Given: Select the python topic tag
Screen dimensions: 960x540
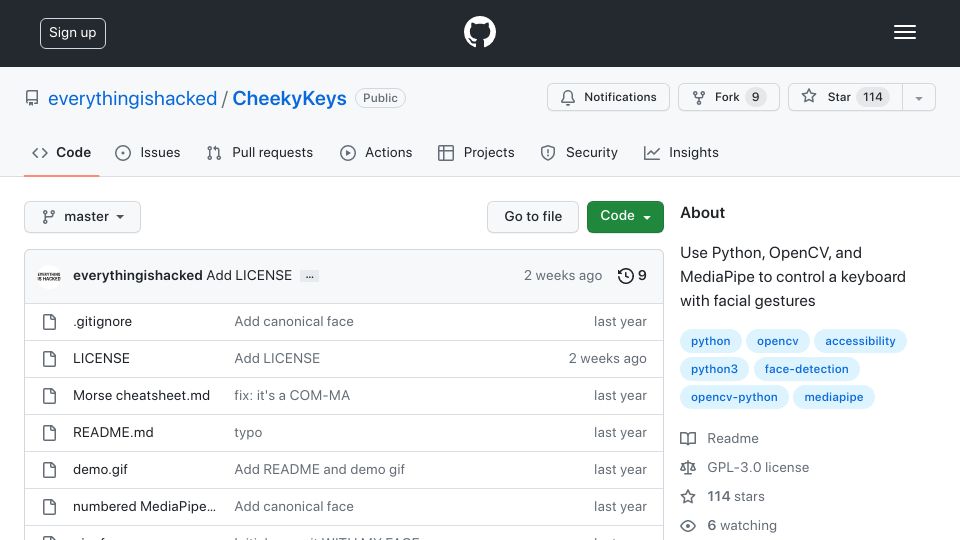Looking at the screenshot, I should [710, 341].
